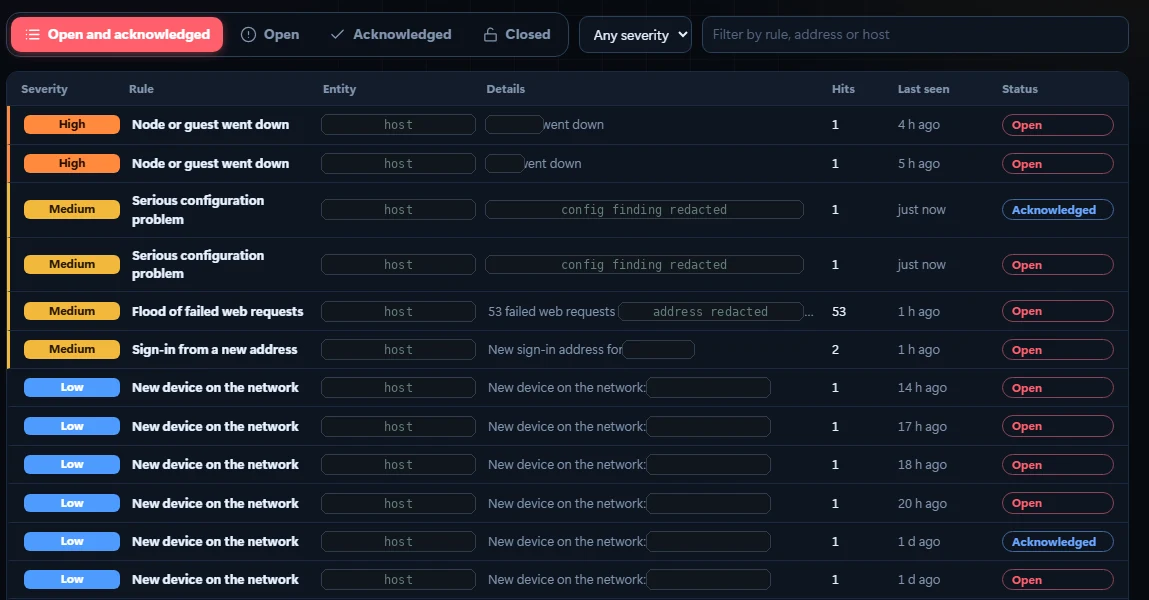Click the 1 h ago value on Flood row
Screen dimensions: 1149x600
(919, 311)
